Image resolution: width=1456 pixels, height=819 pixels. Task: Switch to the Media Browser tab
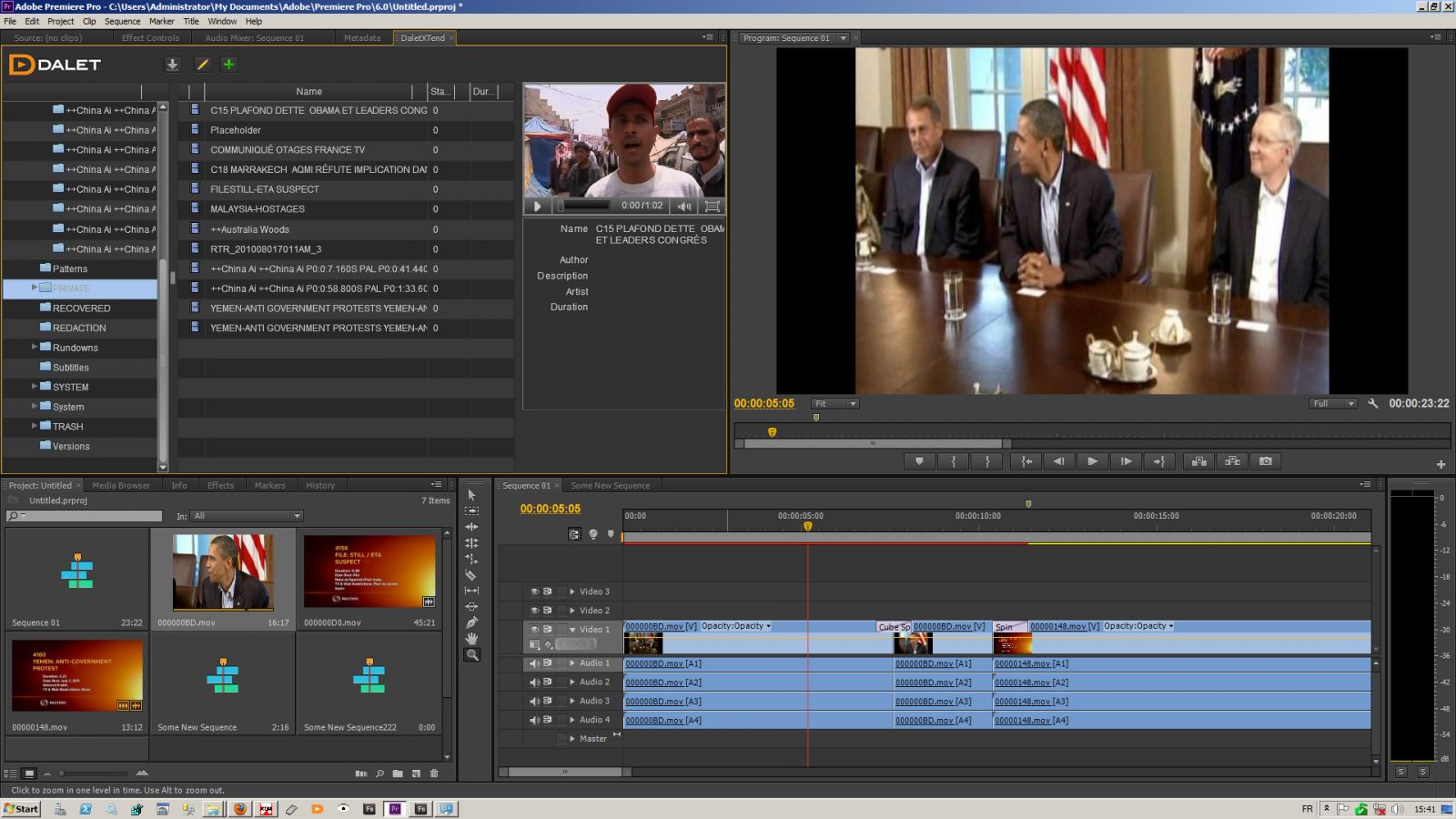[121, 485]
